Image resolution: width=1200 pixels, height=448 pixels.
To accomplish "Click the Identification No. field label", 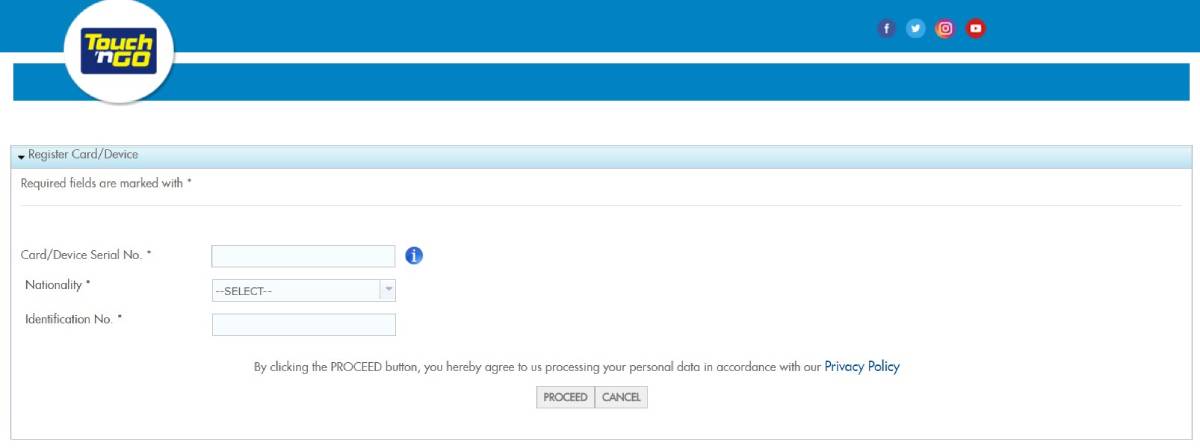I will [73, 319].
